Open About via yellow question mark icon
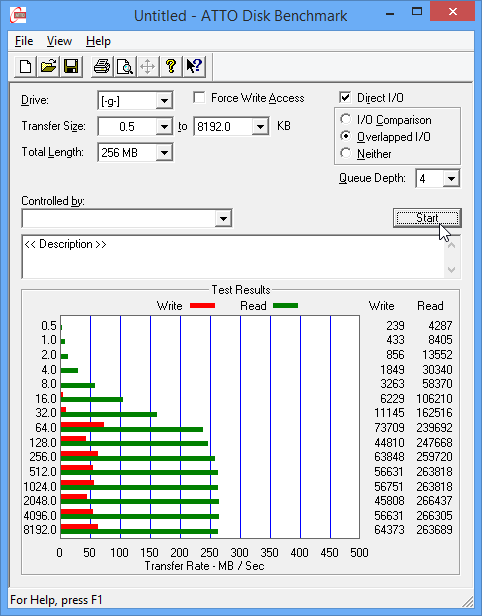482x616 pixels. 170,66
